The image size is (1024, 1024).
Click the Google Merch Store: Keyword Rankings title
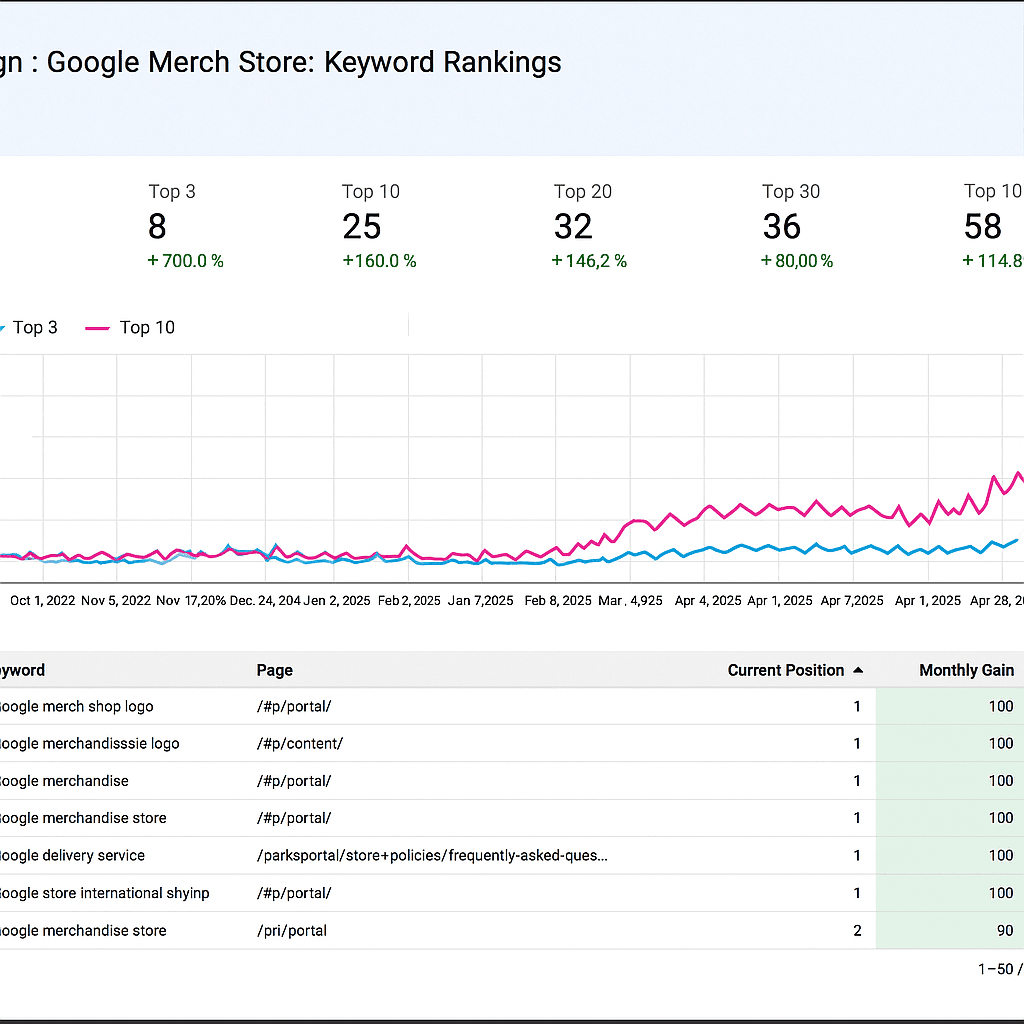304,62
